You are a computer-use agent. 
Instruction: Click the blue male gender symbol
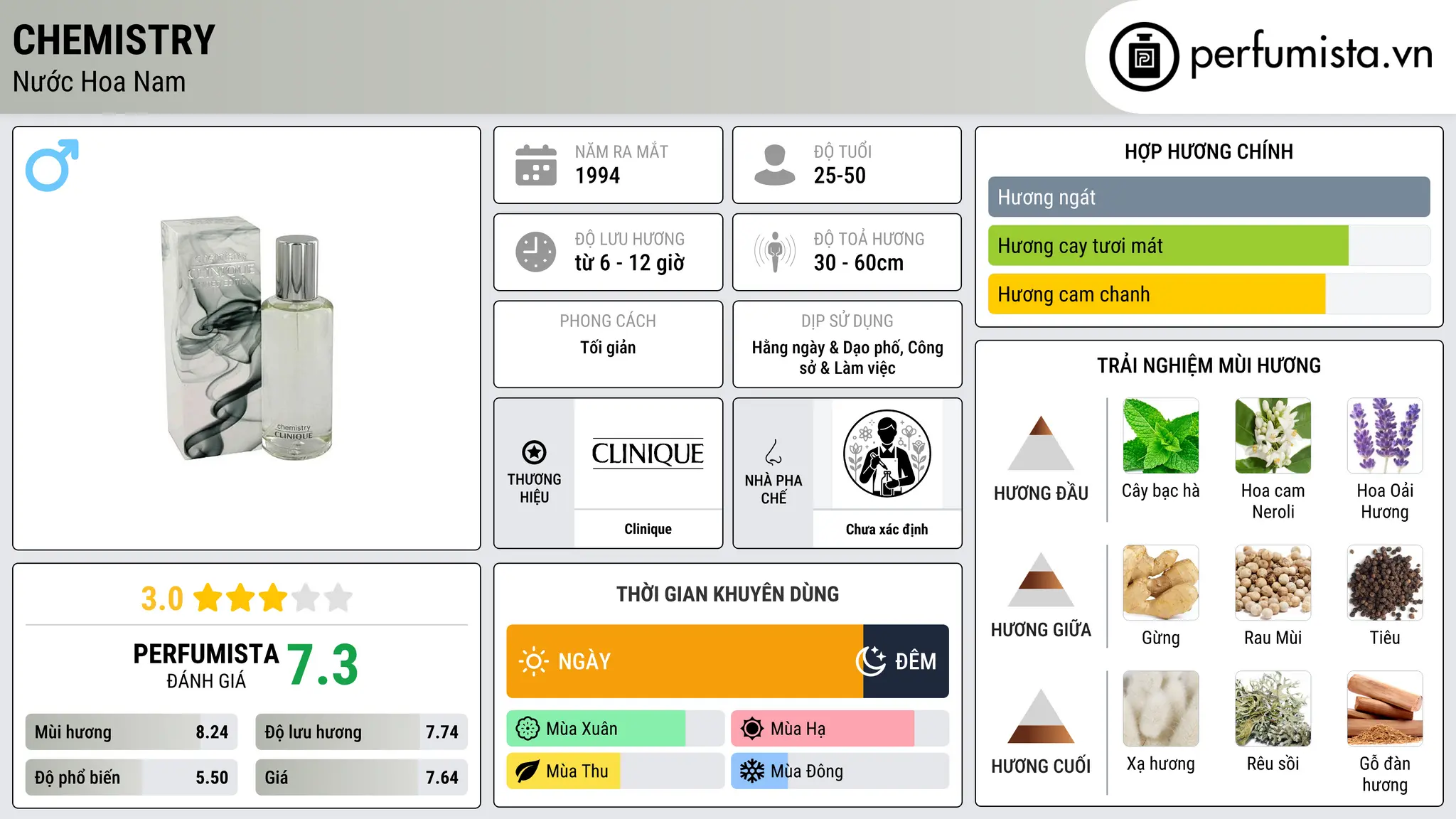[52, 165]
